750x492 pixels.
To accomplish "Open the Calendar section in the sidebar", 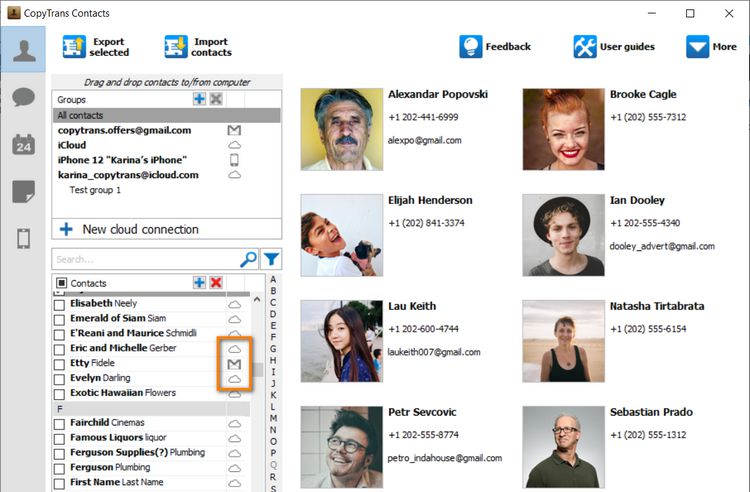I will pyautogui.click(x=23, y=144).
